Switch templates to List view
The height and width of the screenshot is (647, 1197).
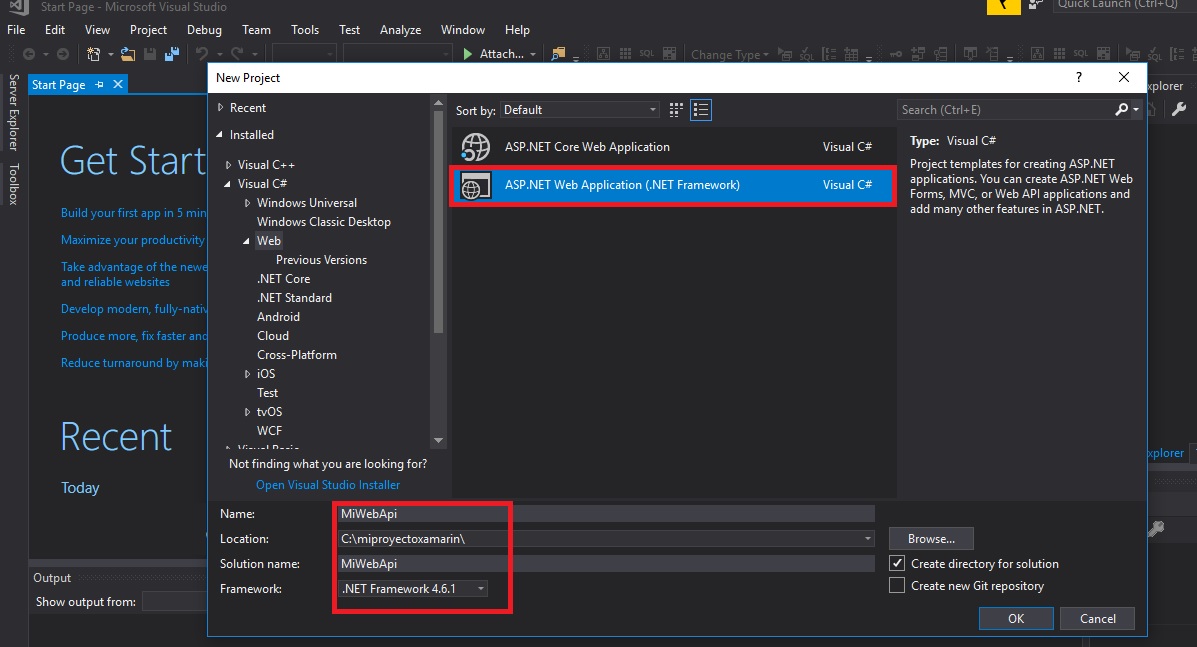(x=700, y=110)
